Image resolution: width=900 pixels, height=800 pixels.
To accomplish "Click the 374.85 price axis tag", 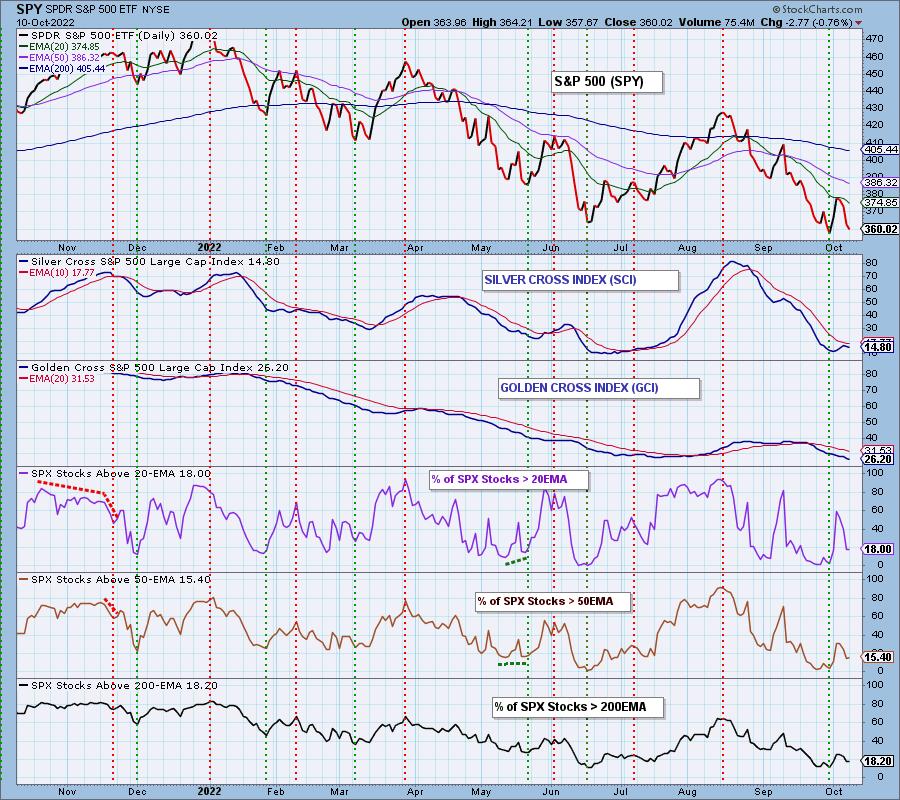I will pyautogui.click(x=880, y=202).
